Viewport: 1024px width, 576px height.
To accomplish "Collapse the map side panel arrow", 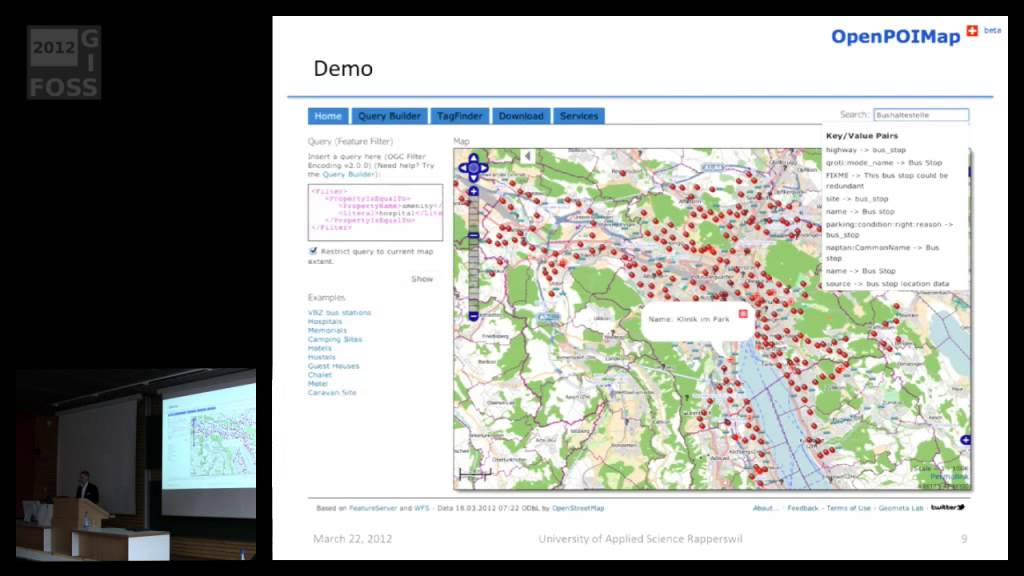I will (x=528, y=156).
